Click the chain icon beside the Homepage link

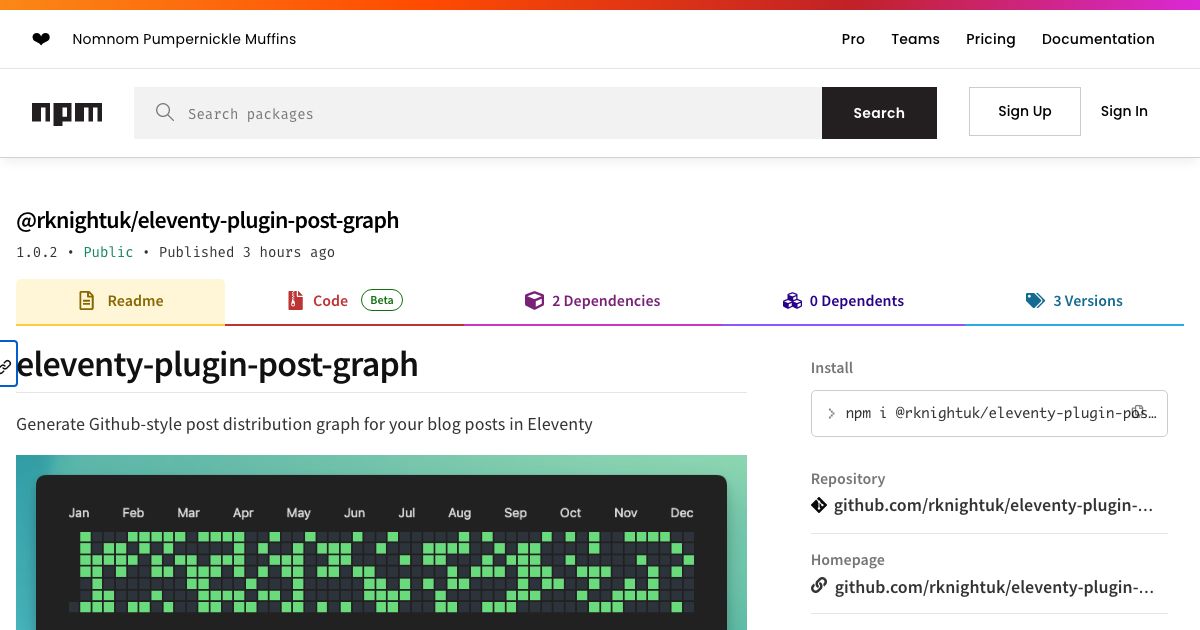point(819,587)
